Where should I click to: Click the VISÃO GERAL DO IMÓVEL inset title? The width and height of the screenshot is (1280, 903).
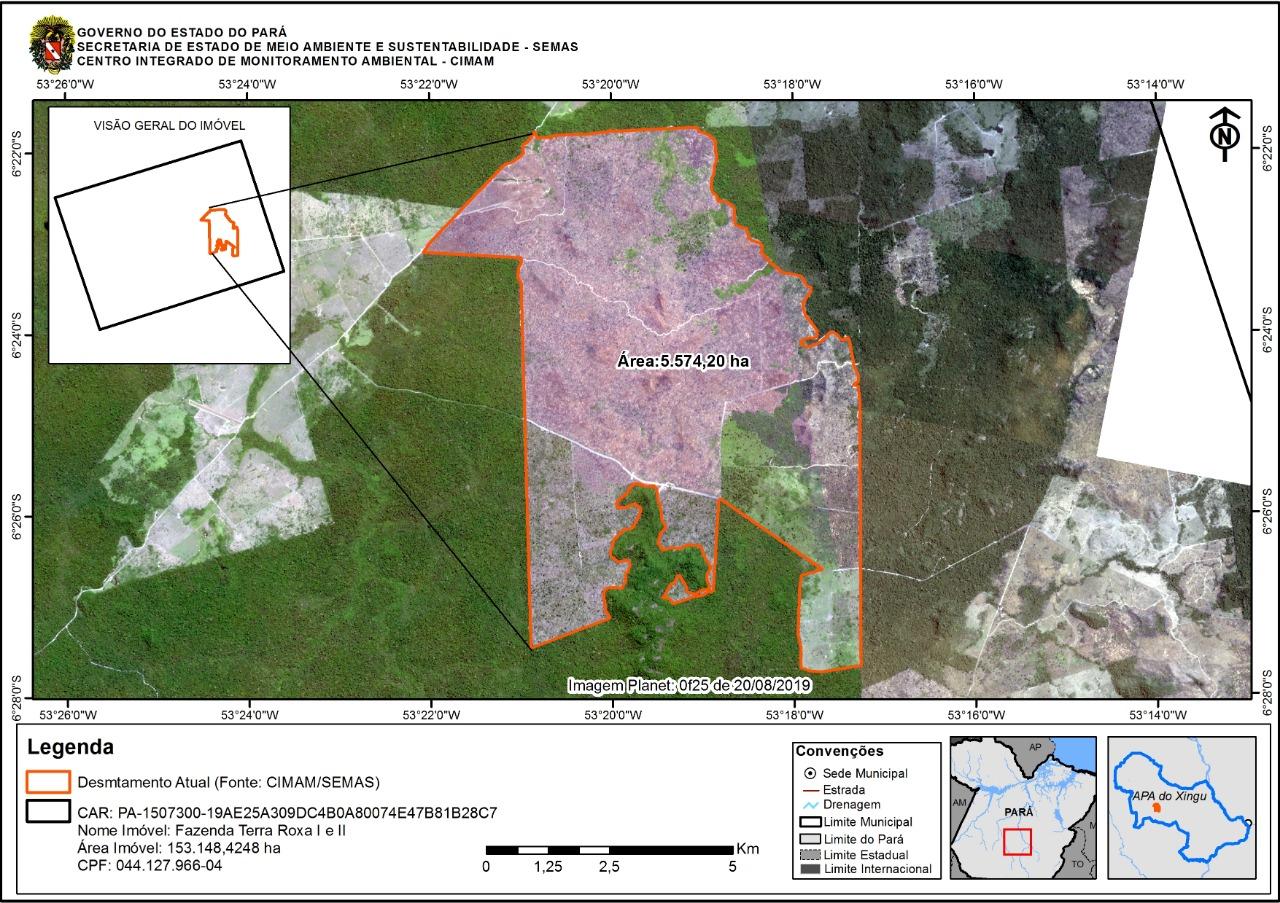[169, 126]
